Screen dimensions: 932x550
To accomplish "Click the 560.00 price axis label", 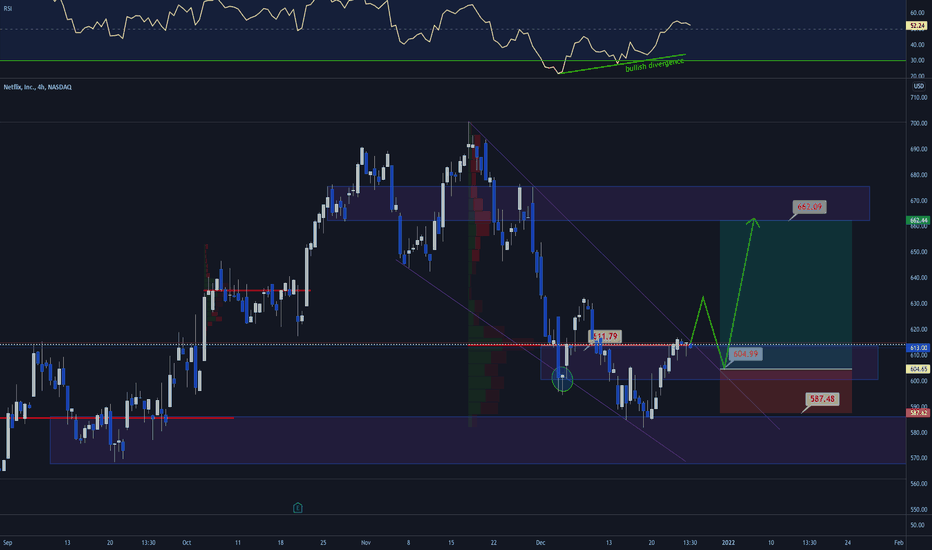I will [x=918, y=484].
